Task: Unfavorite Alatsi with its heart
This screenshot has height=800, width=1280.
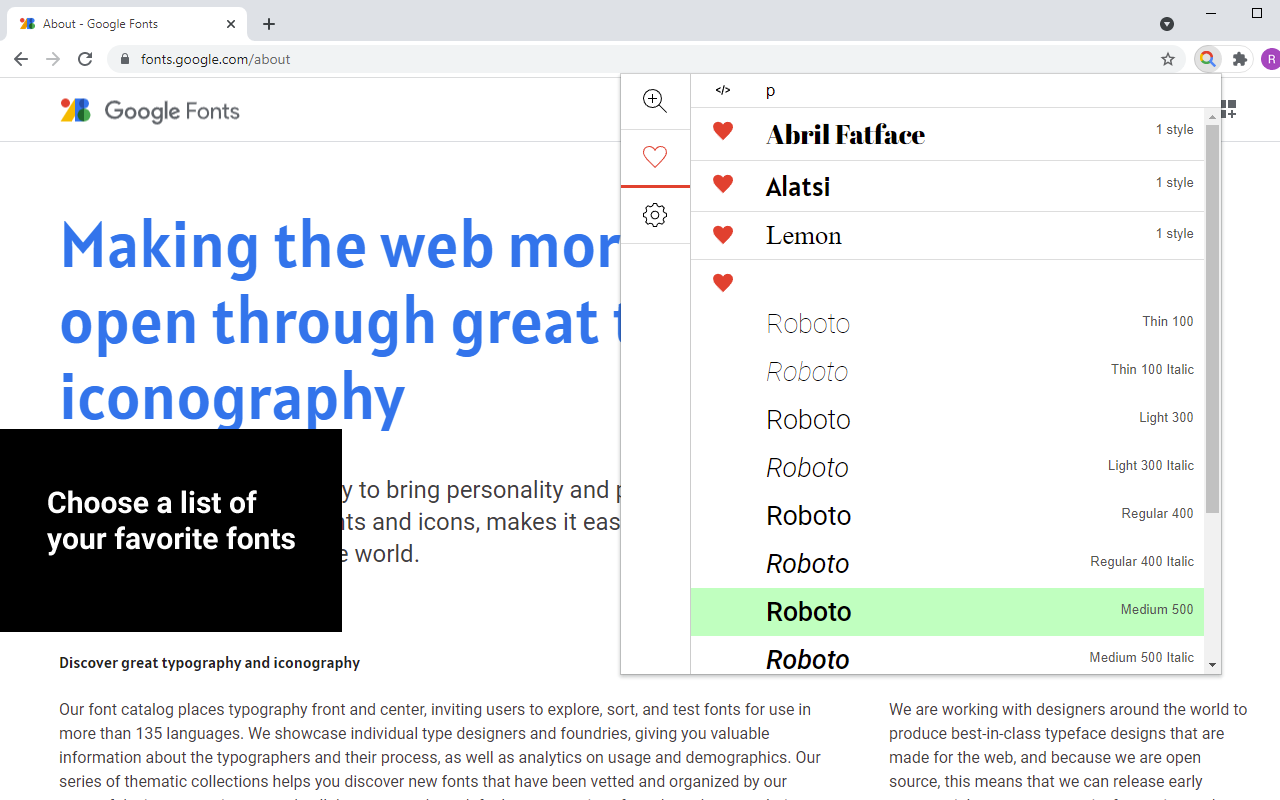Action: click(x=723, y=183)
